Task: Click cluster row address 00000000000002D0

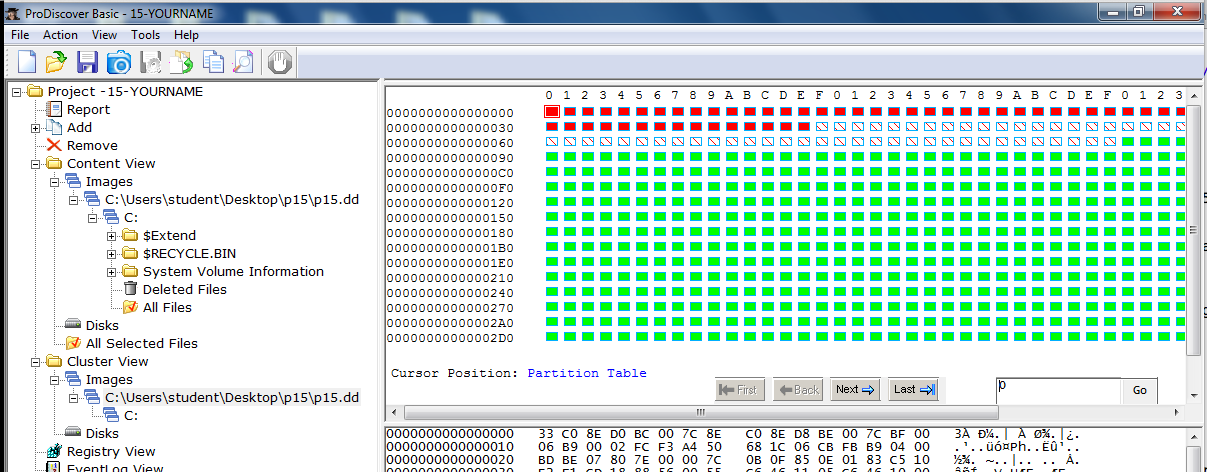Action: (x=450, y=338)
